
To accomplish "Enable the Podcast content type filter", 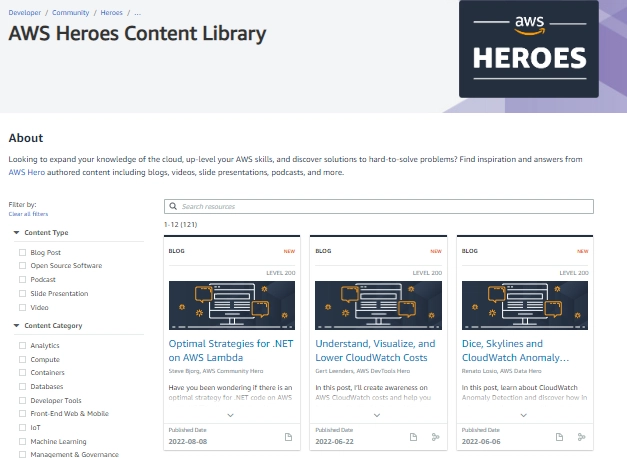I will coord(22,280).
